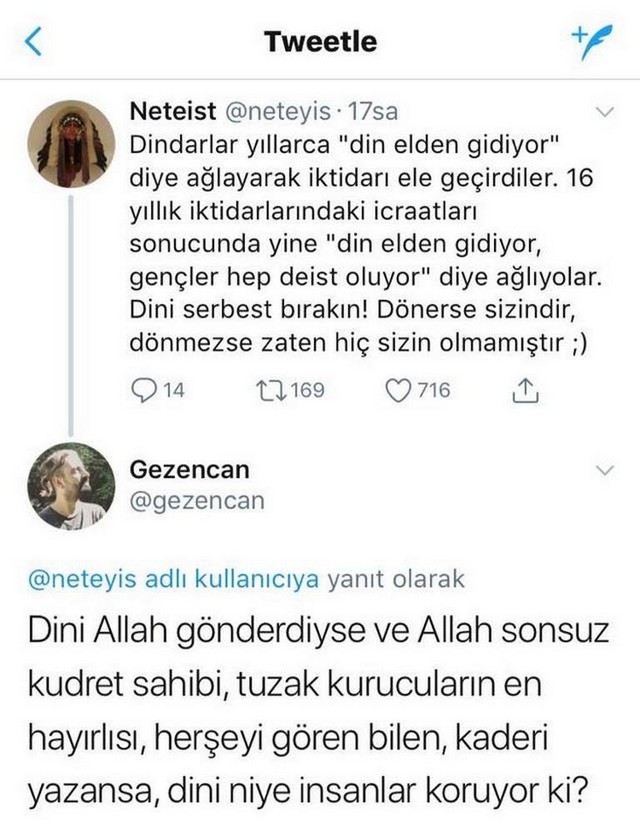Expand options chevron on Gezencan's tweet
Image resolution: width=640 pixels, height=838 pixels.
(x=605, y=470)
